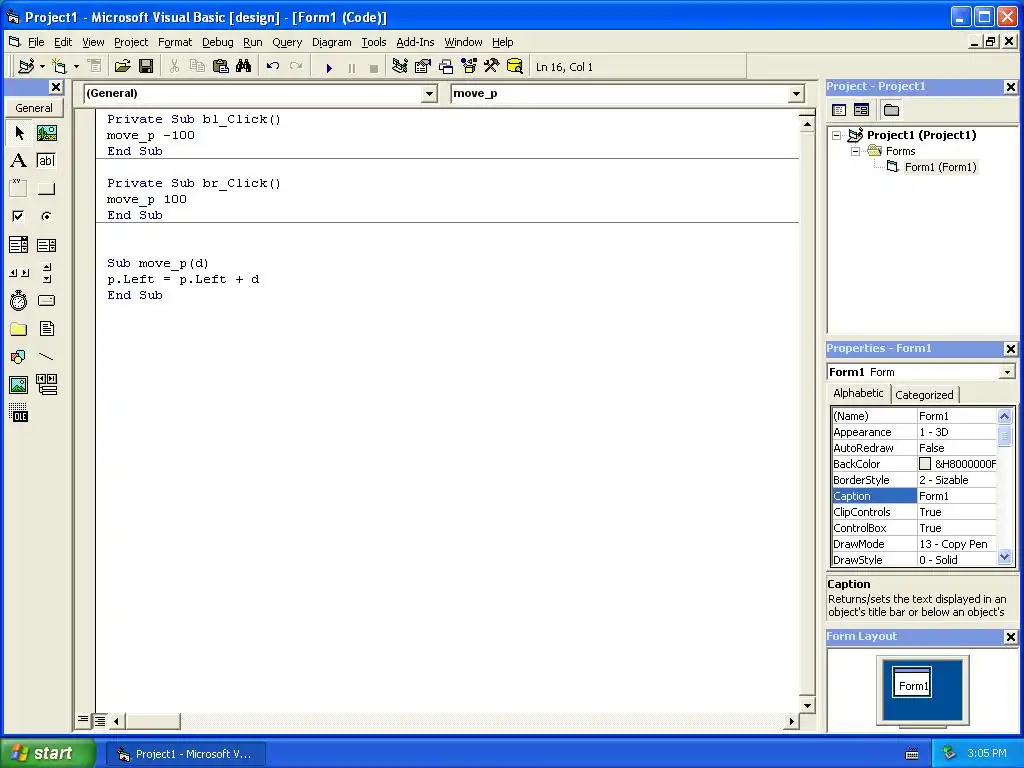The image size is (1024, 768).
Task: Select the DriveListBox tool
Action: 46,300
